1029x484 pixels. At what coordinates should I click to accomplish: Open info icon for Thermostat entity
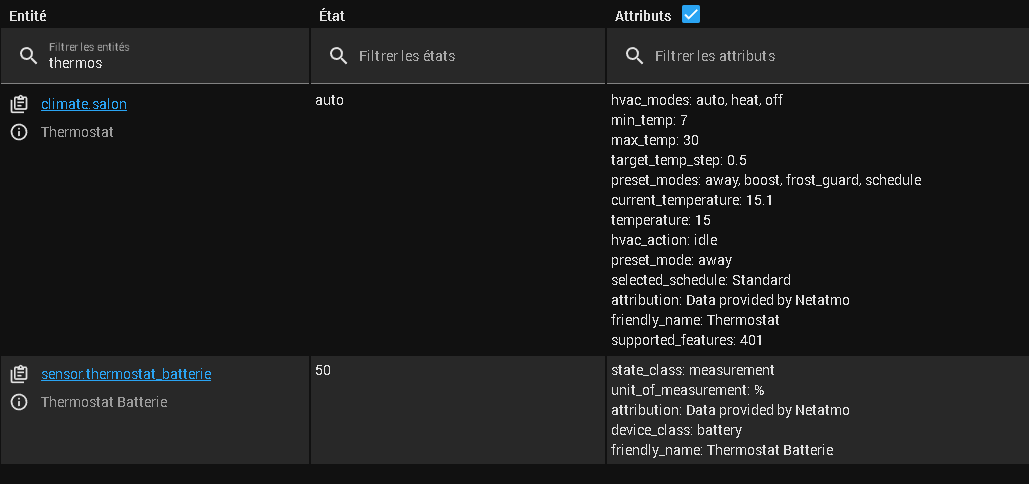[x=18, y=132]
